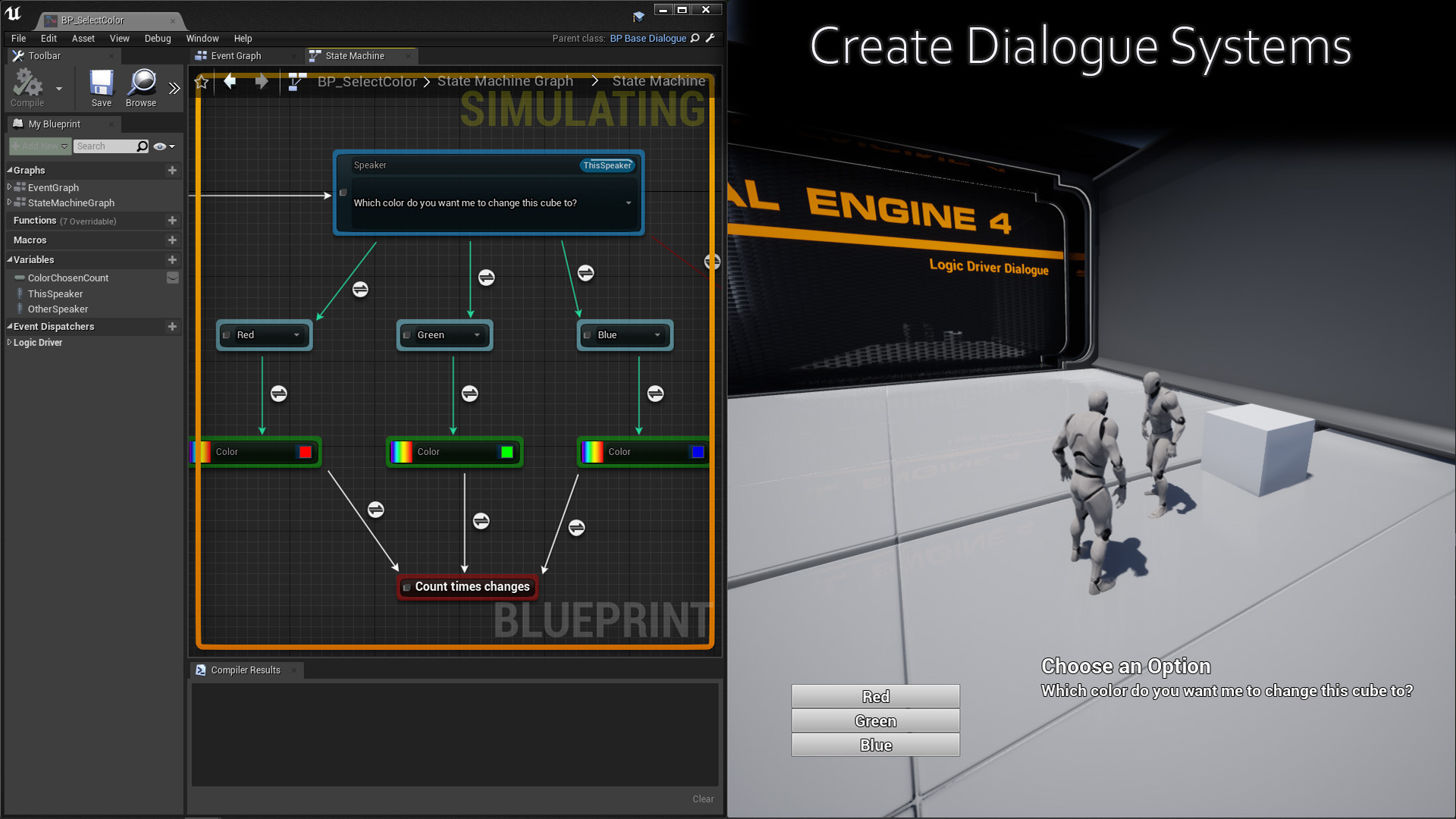Expand toolbar overflow double-arrow icon
Viewport: 1456px width, 819px height.
click(174, 89)
